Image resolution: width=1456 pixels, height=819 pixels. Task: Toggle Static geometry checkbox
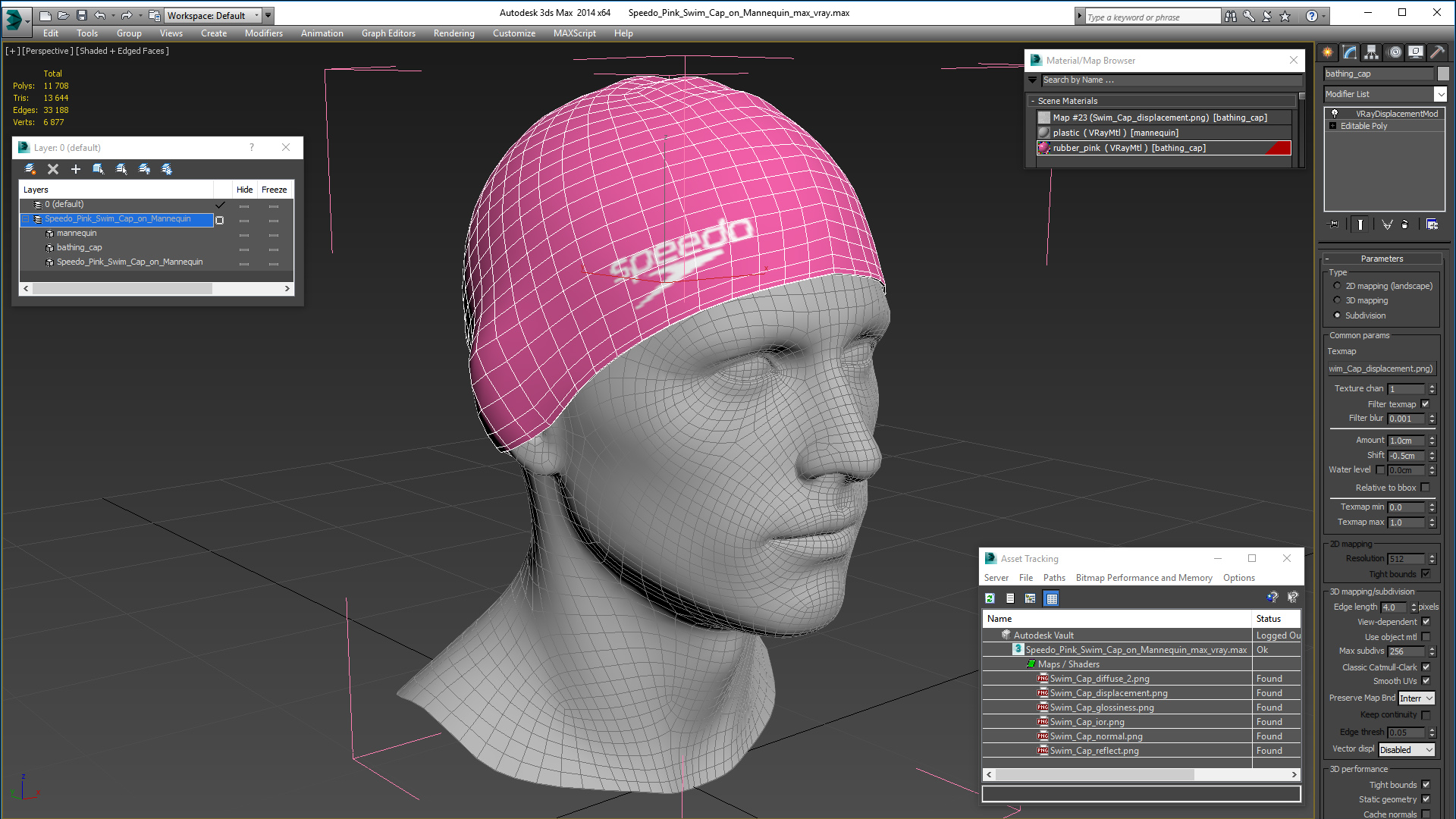point(1426,799)
